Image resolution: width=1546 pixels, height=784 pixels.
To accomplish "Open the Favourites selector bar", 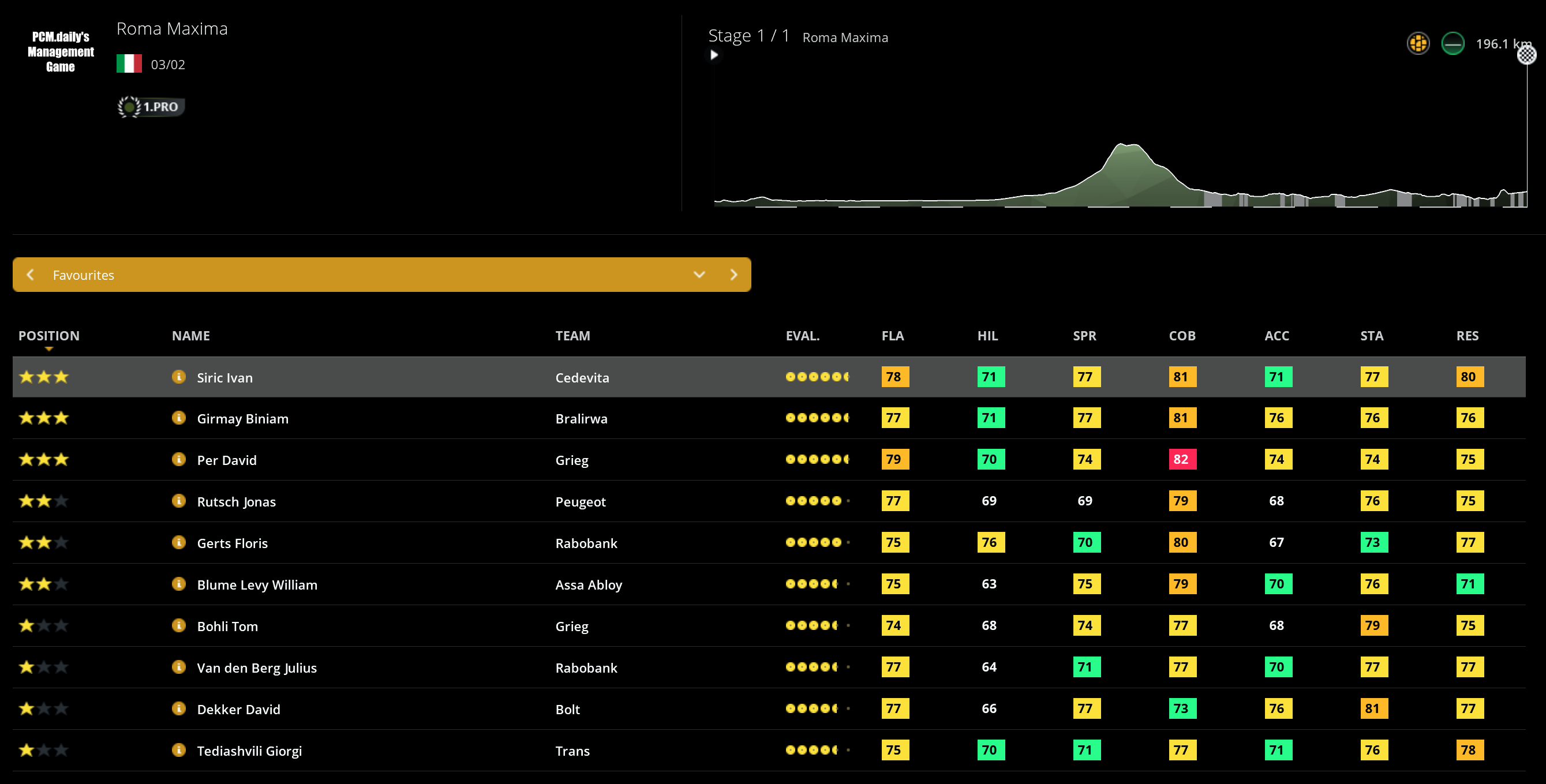I will tap(381, 275).
